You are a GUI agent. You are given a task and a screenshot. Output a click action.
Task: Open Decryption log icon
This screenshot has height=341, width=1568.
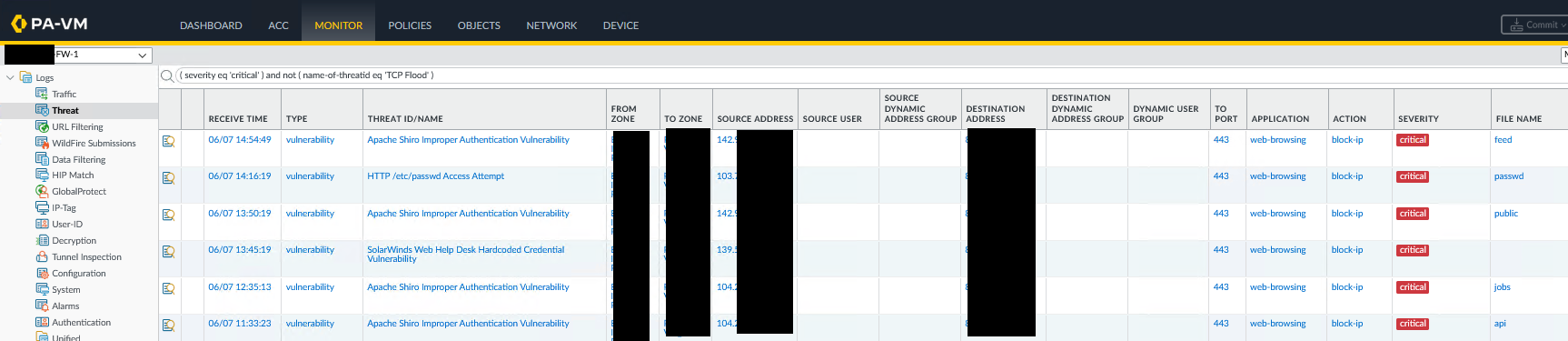coord(41,240)
